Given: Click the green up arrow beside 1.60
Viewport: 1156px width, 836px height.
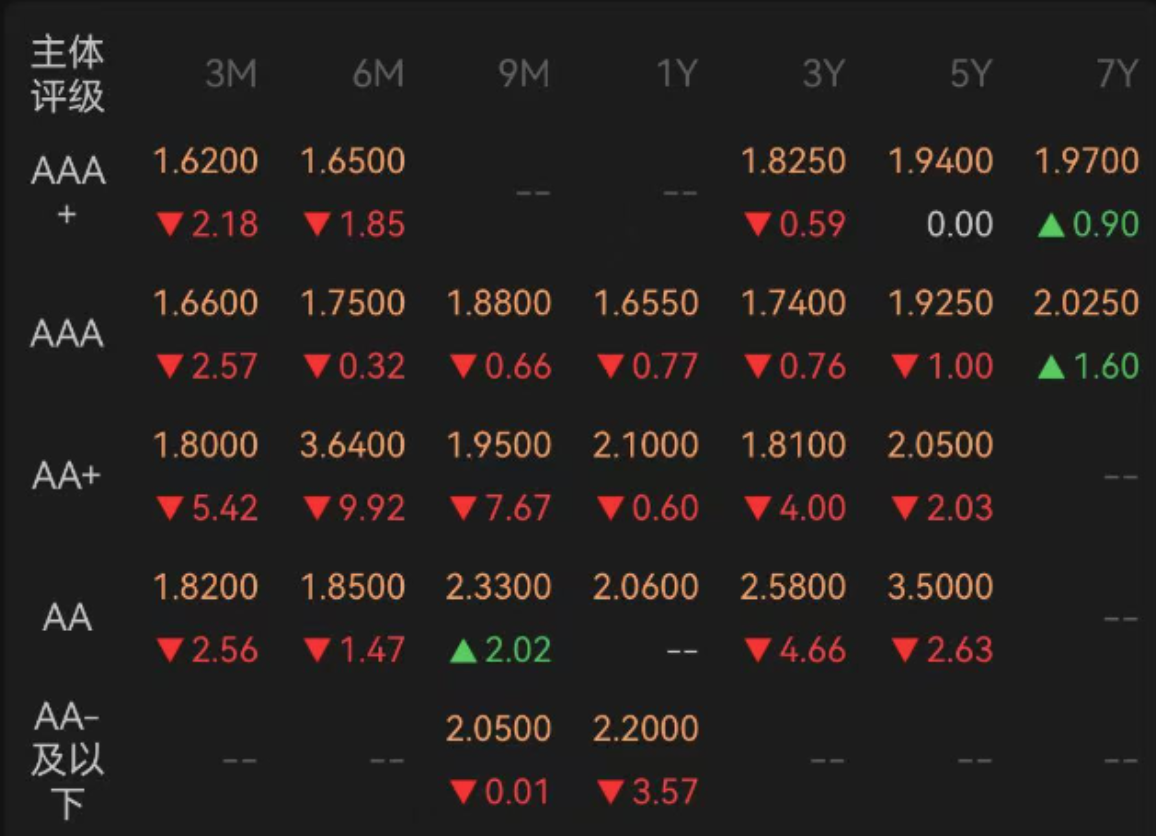Looking at the screenshot, I should (x=1051, y=366).
